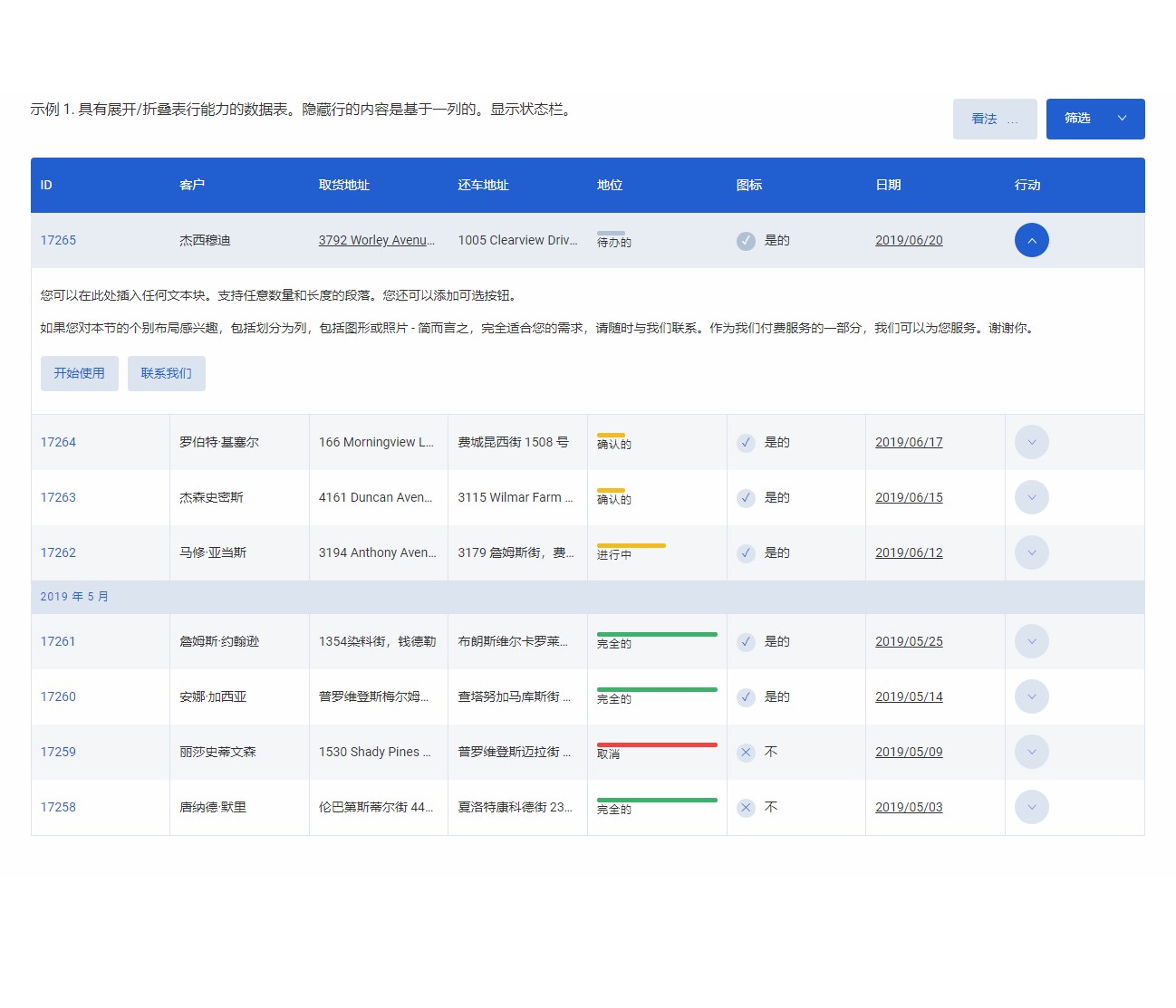Click the cross icon in row 17259
Viewport: 1176px width, 1008px height.
coord(746,753)
